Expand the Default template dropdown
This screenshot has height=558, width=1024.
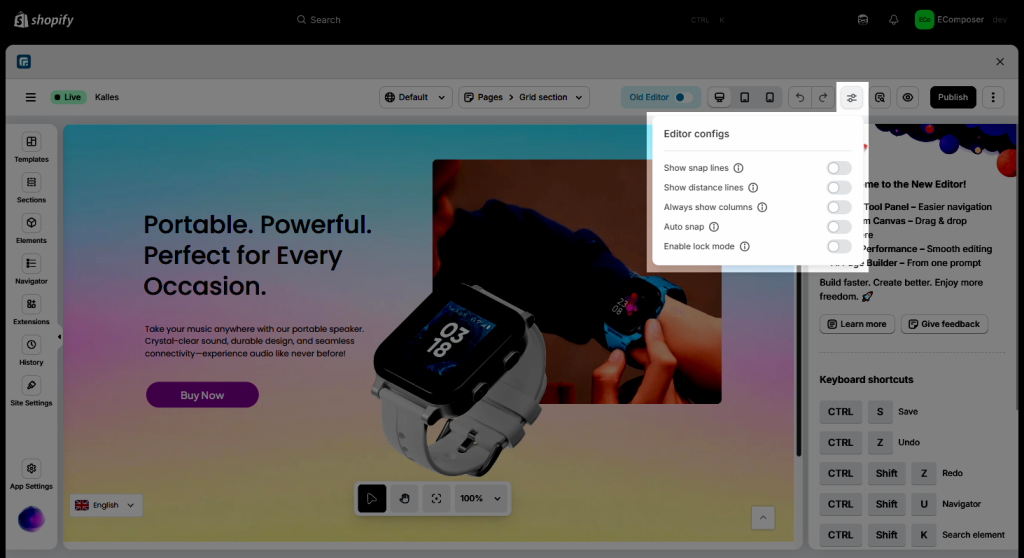tap(418, 97)
